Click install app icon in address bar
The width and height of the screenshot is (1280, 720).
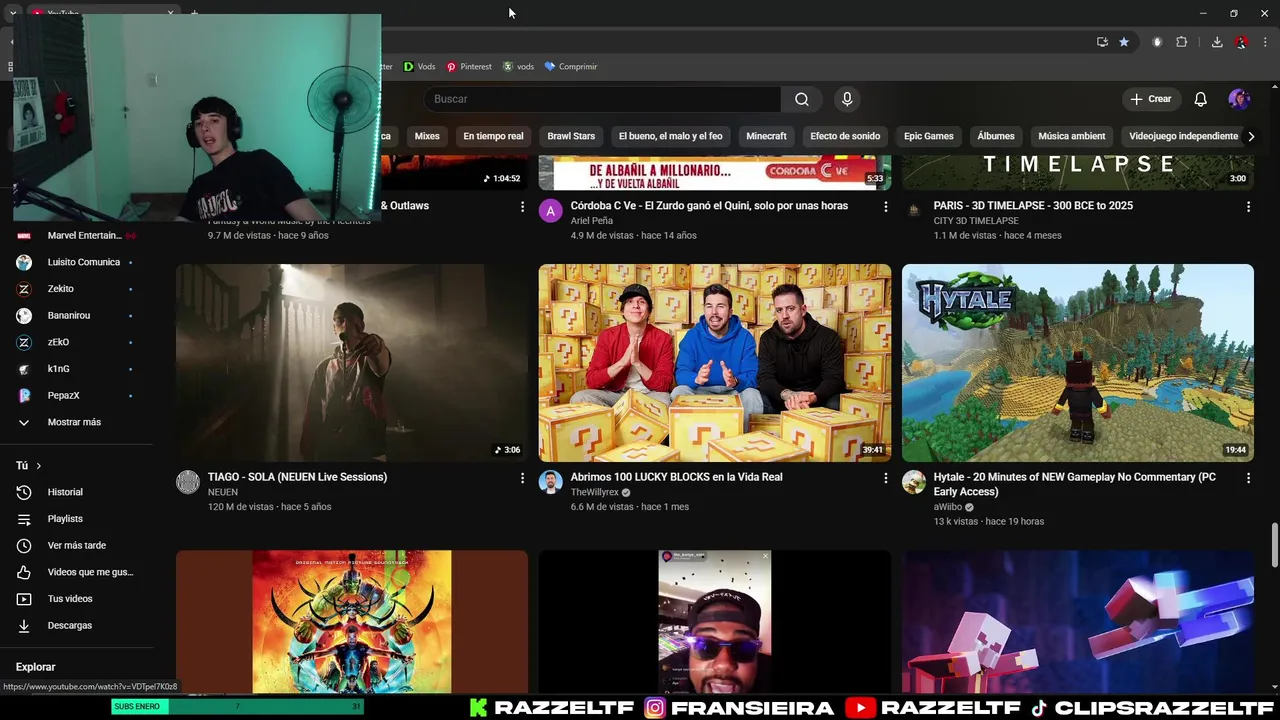tap(1102, 42)
